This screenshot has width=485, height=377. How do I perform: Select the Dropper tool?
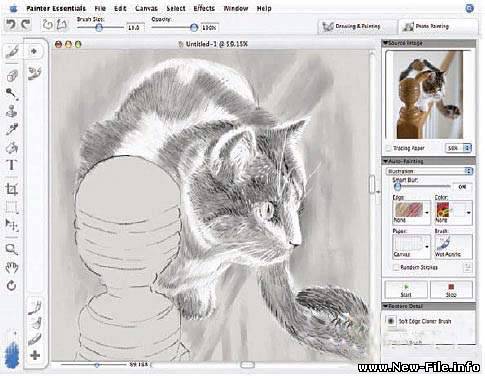point(12,129)
